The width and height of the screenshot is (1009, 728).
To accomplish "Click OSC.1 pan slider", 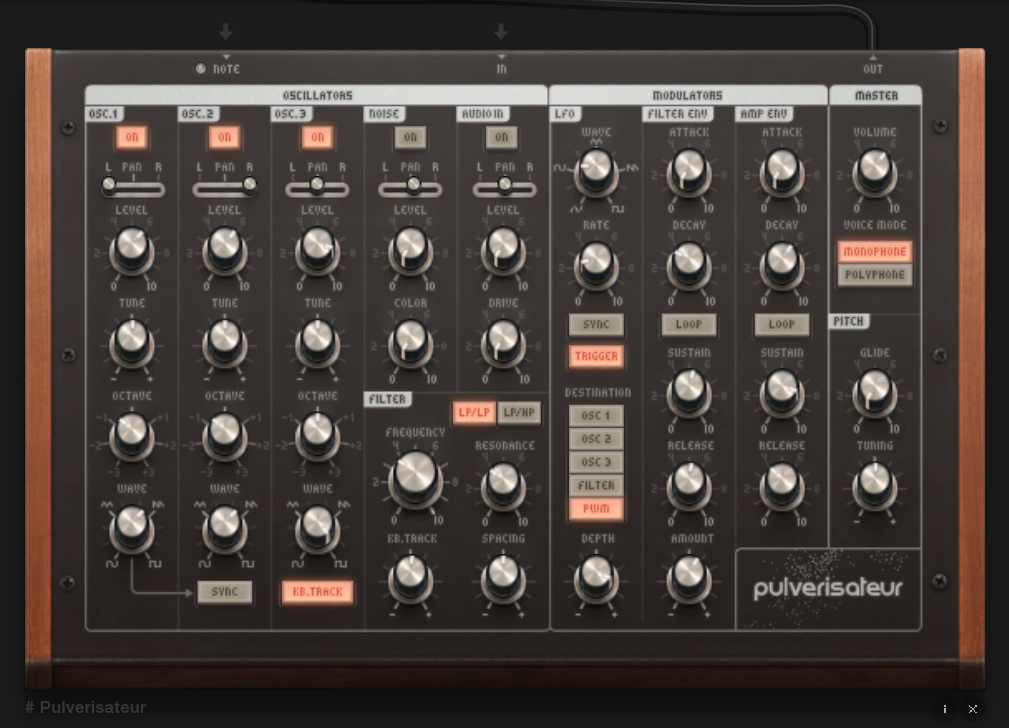I will pyautogui.click(x=133, y=189).
